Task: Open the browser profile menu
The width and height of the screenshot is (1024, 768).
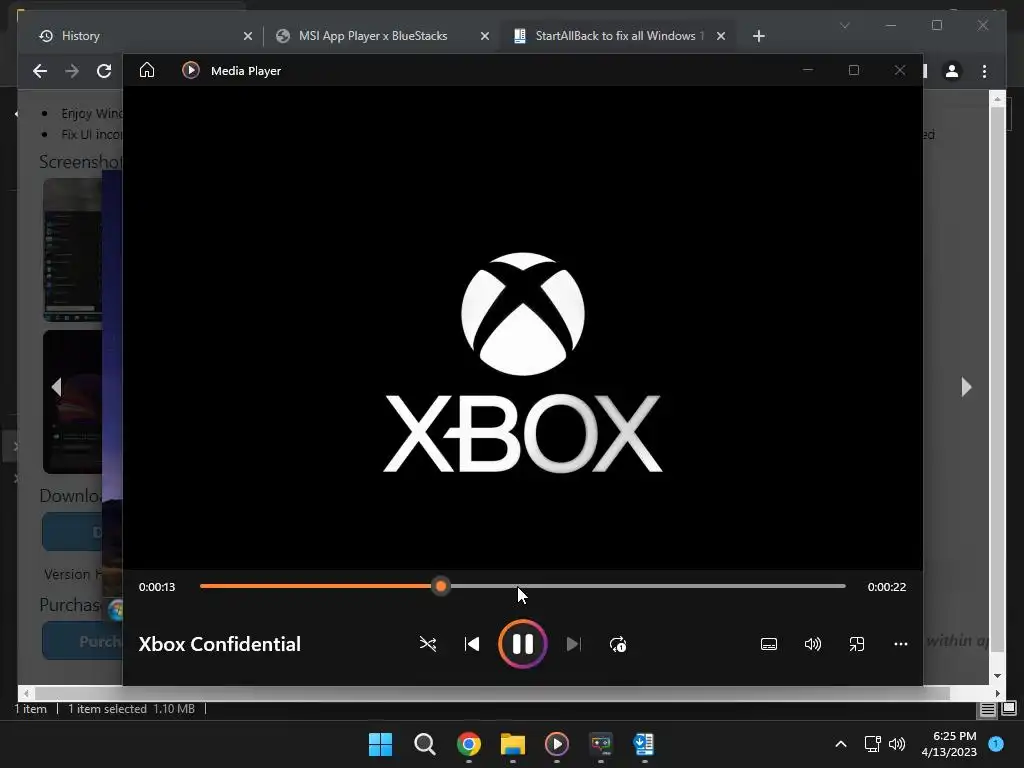Action: 952,71
